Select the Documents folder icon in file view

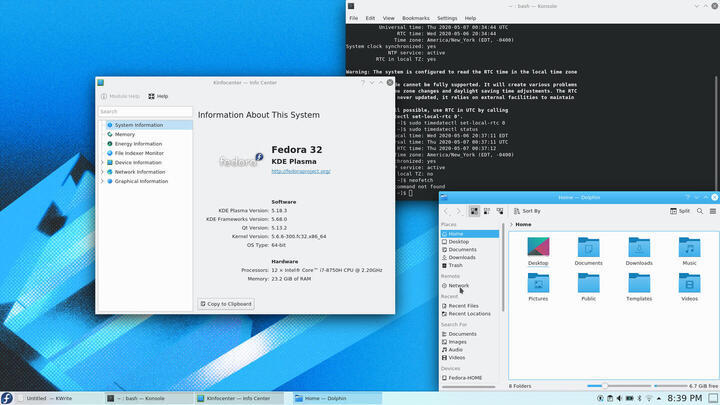point(589,247)
